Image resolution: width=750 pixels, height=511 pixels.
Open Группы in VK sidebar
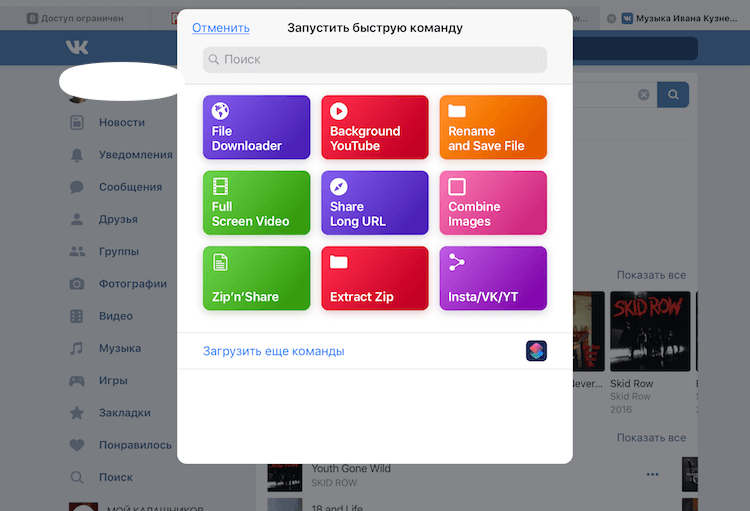click(119, 251)
